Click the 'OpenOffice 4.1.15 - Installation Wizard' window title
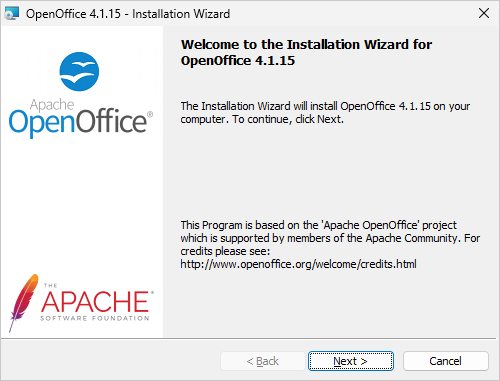Screen dimensions: 500x381 point(128,14)
